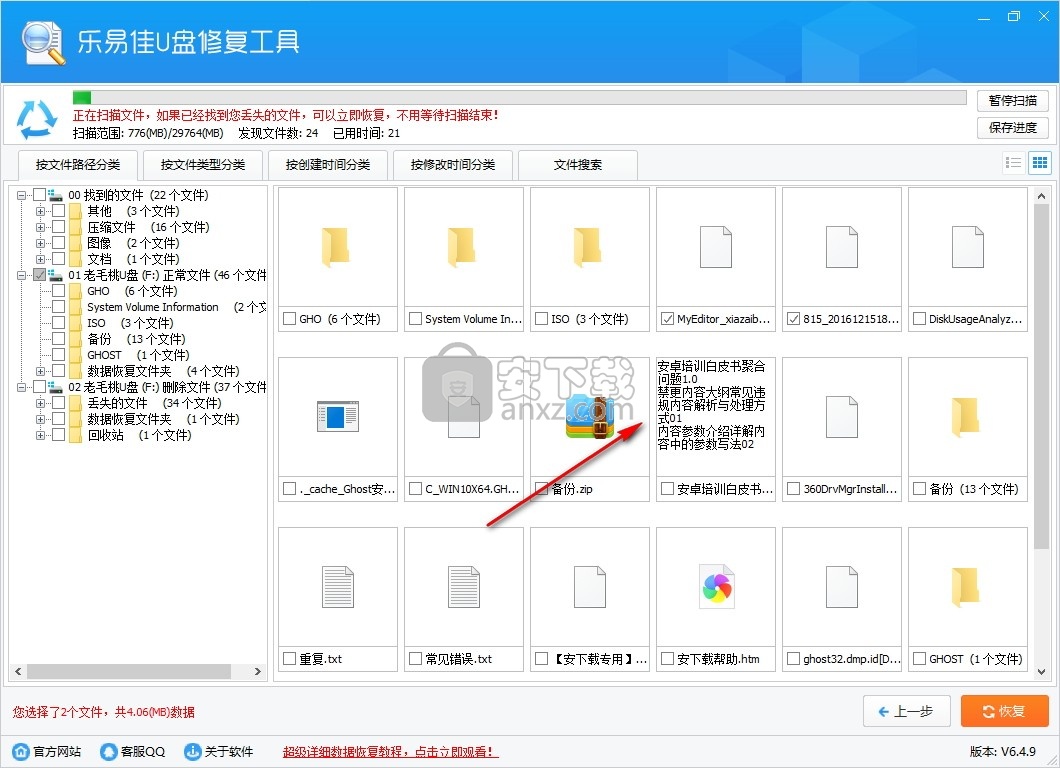Click the ghost32.dmp.id file icon

(842, 587)
